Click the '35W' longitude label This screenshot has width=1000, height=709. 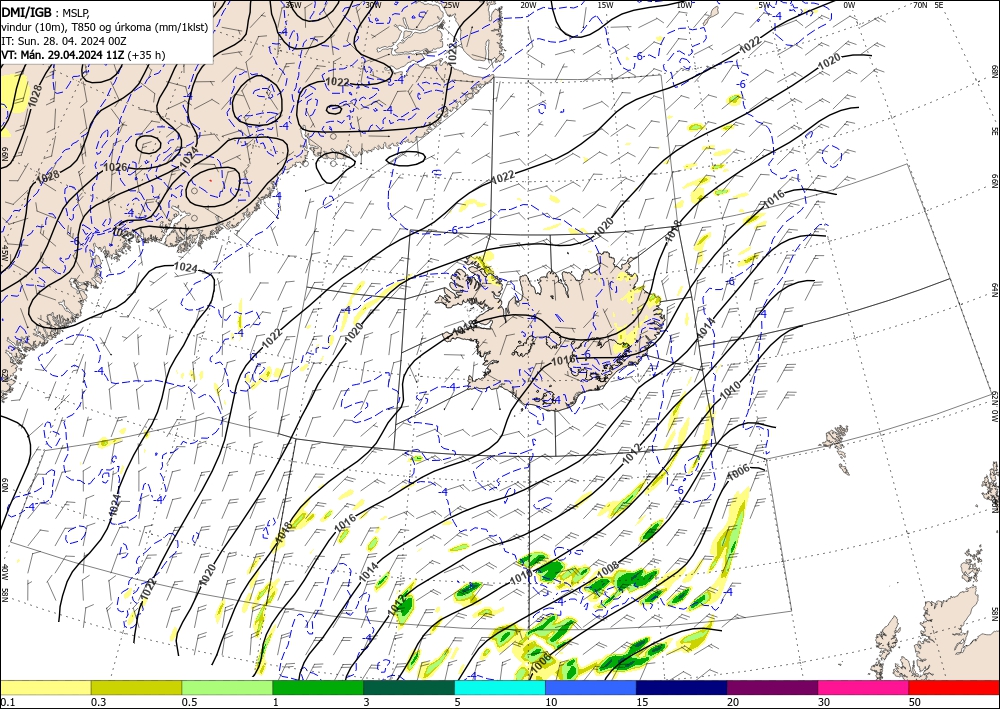point(293,4)
